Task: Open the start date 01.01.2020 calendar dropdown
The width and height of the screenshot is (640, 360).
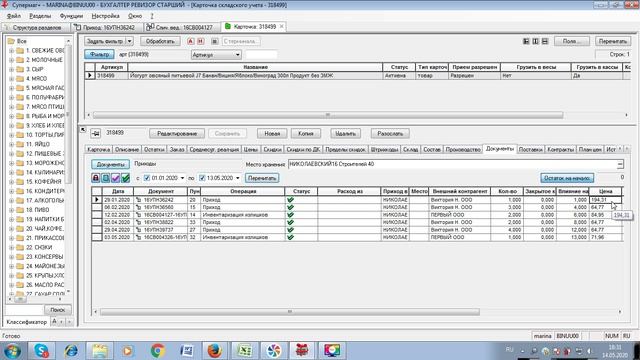Action: pos(182,178)
